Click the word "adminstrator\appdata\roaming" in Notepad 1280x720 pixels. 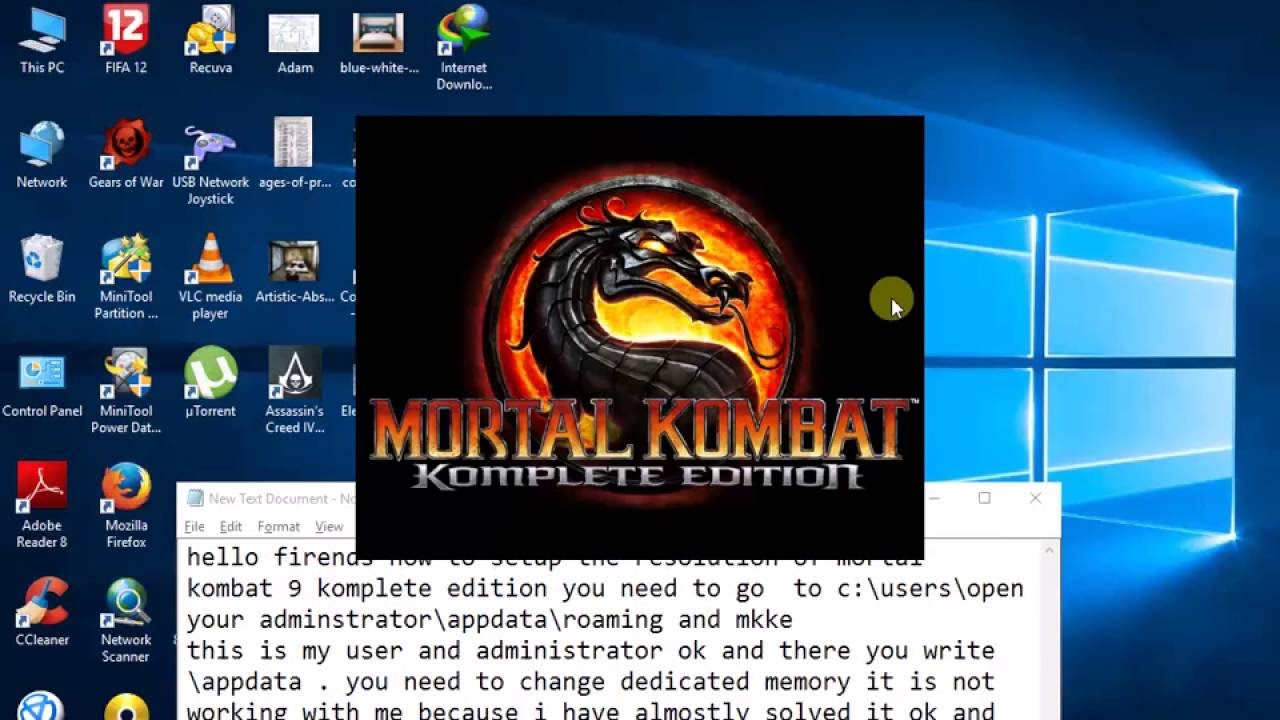point(461,620)
